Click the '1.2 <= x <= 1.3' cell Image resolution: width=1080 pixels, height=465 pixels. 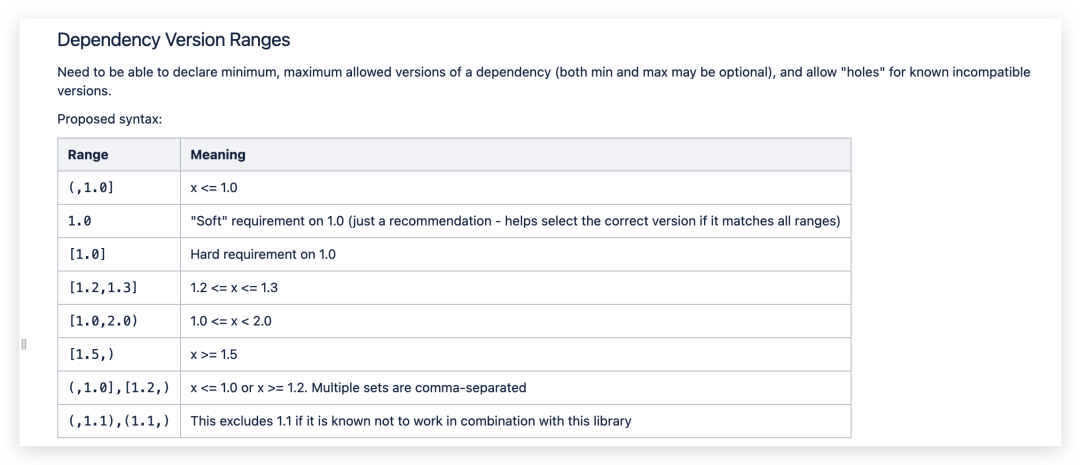[515, 287]
